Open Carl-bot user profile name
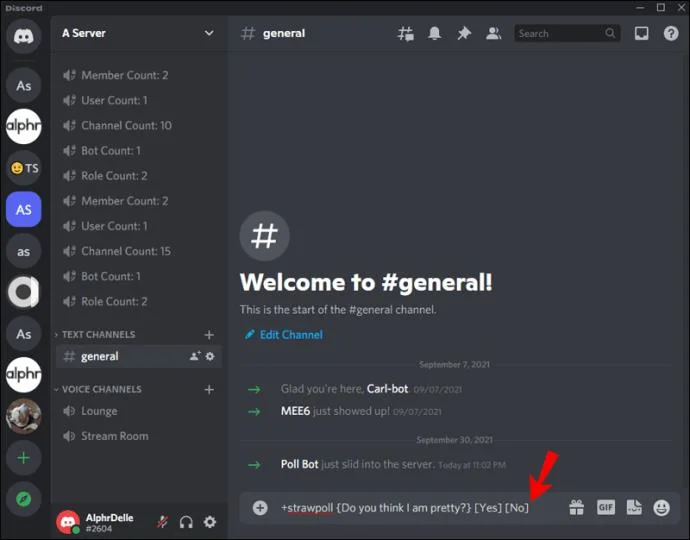Image resolution: width=690 pixels, height=540 pixels. pos(387,389)
